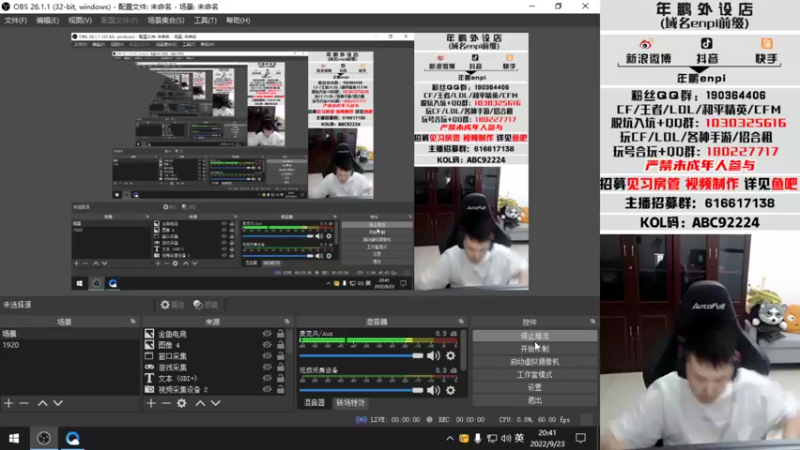
Task: Toggle visibility eye for 文本 (GDI+)
Action: [267, 378]
